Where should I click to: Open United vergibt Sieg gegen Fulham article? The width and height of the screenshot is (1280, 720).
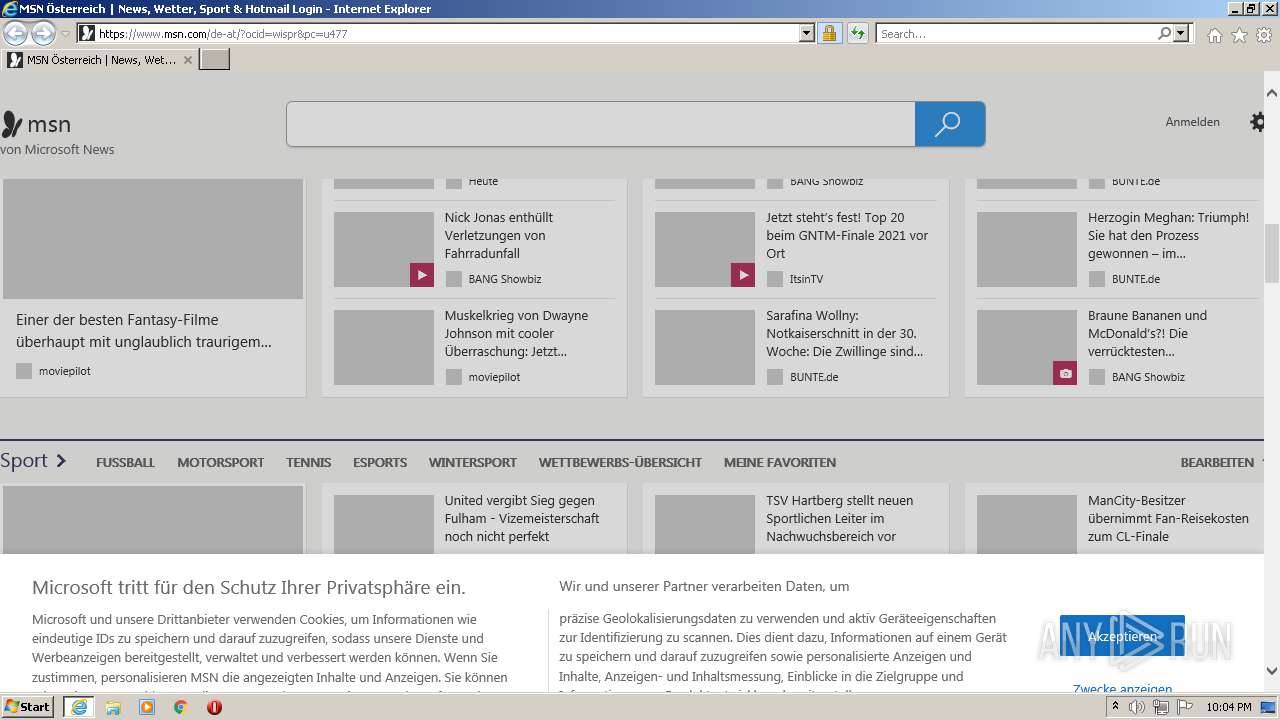tap(522, 518)
